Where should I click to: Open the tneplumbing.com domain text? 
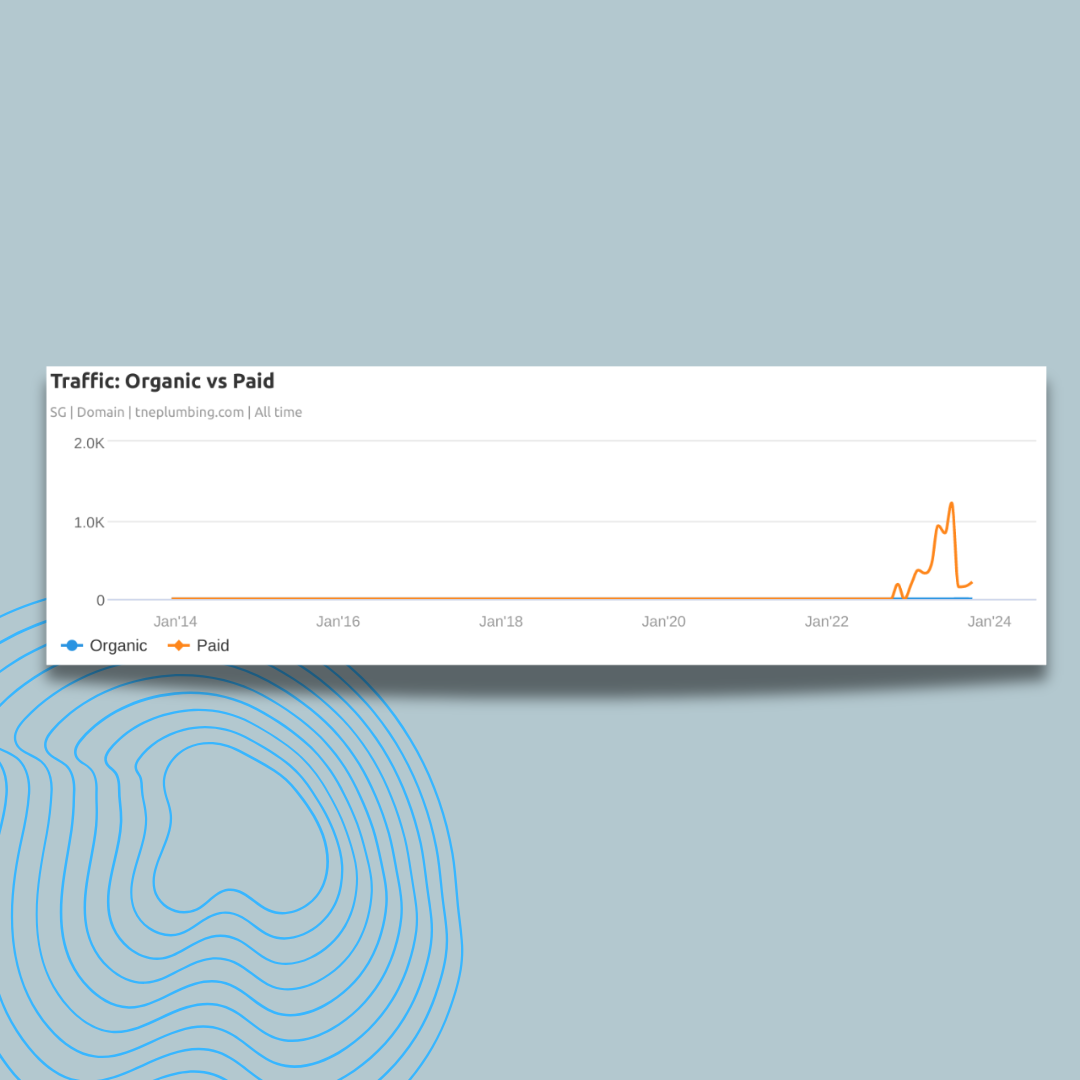[x=189, y=412]
